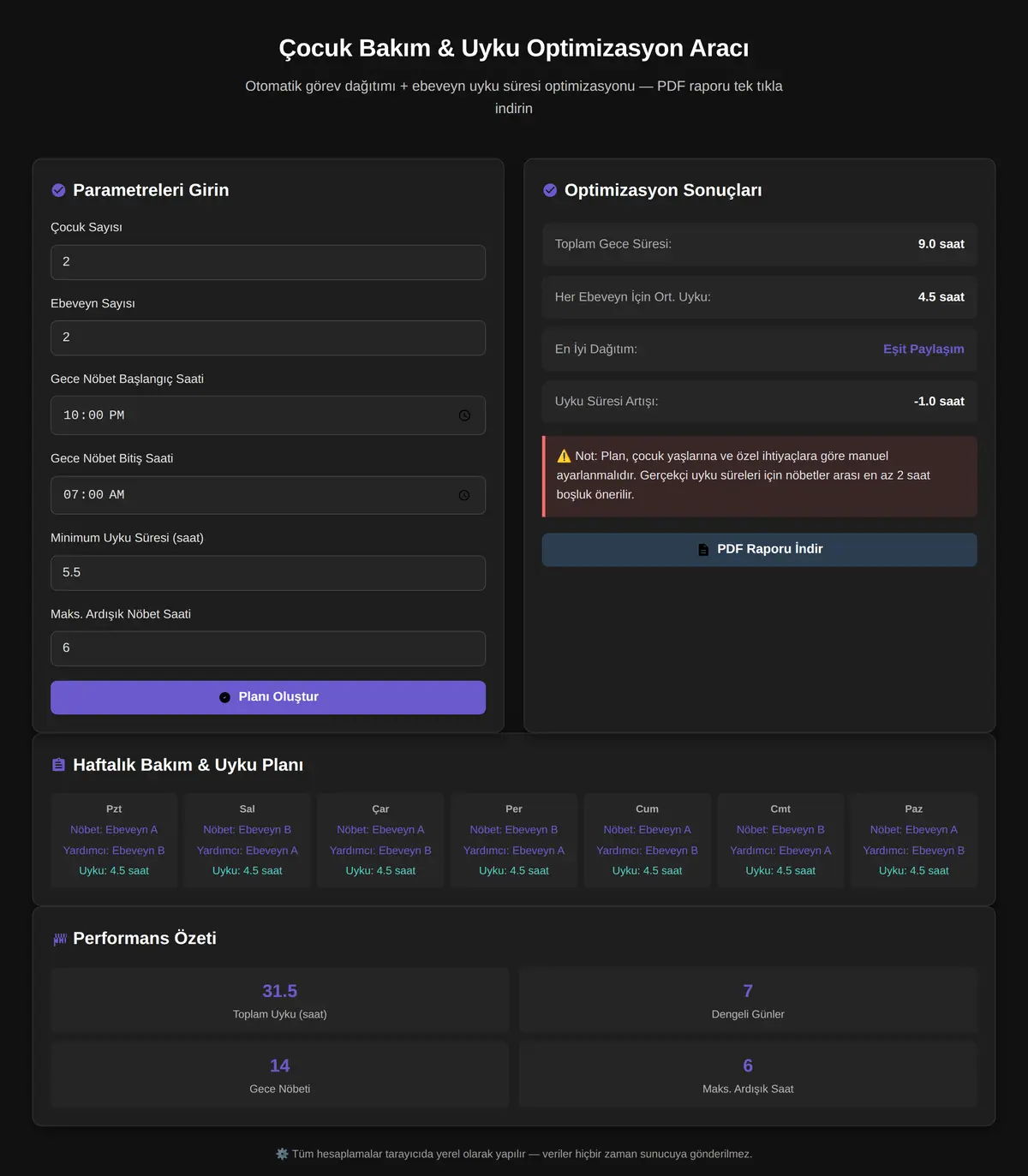Focus the Çocuk Sayısı input field
The image size is (1028, 1176).
(268, 262)
